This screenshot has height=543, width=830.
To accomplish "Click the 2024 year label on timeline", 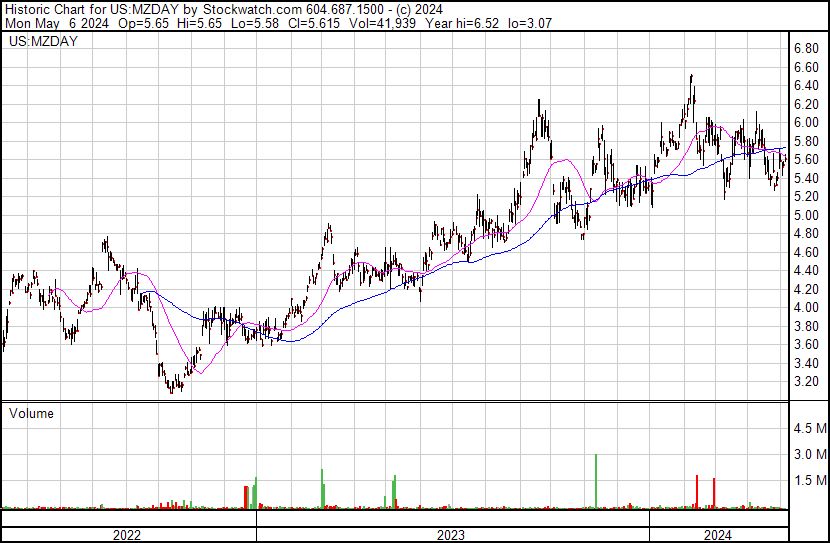I will [718, 535].
